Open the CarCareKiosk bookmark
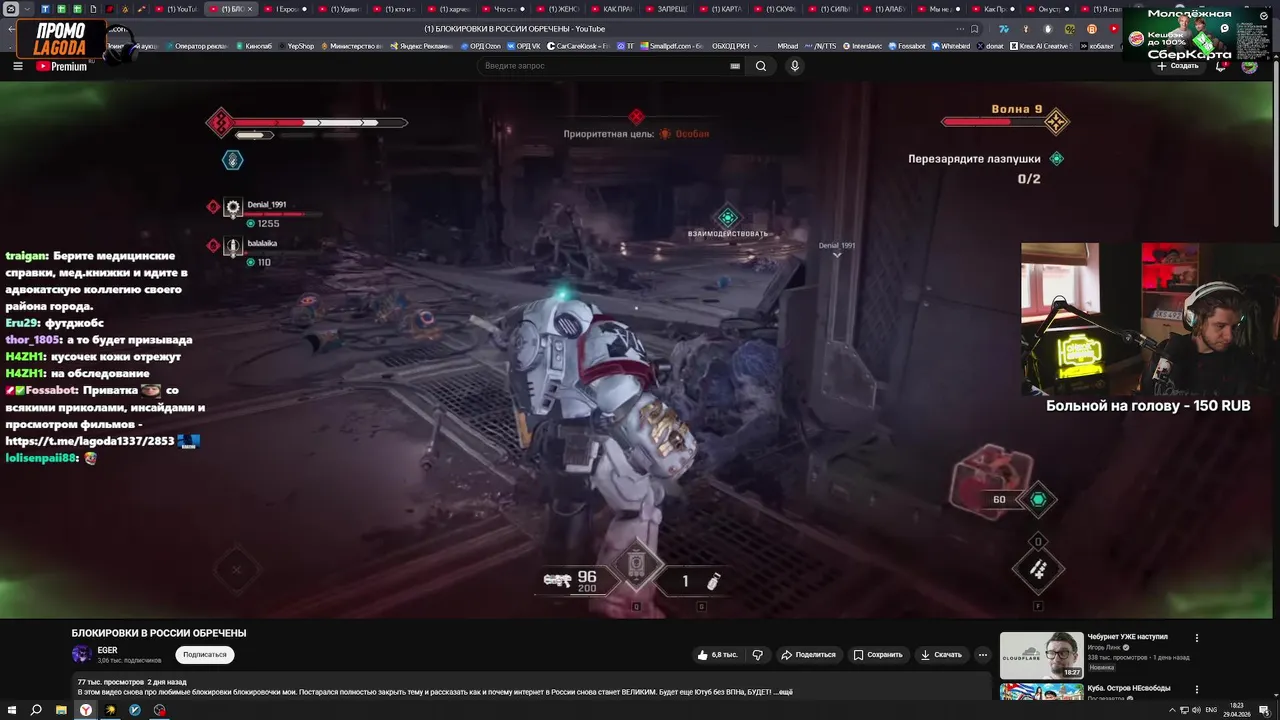Viewport: 1280px width, 720px height. pos(577,46)
